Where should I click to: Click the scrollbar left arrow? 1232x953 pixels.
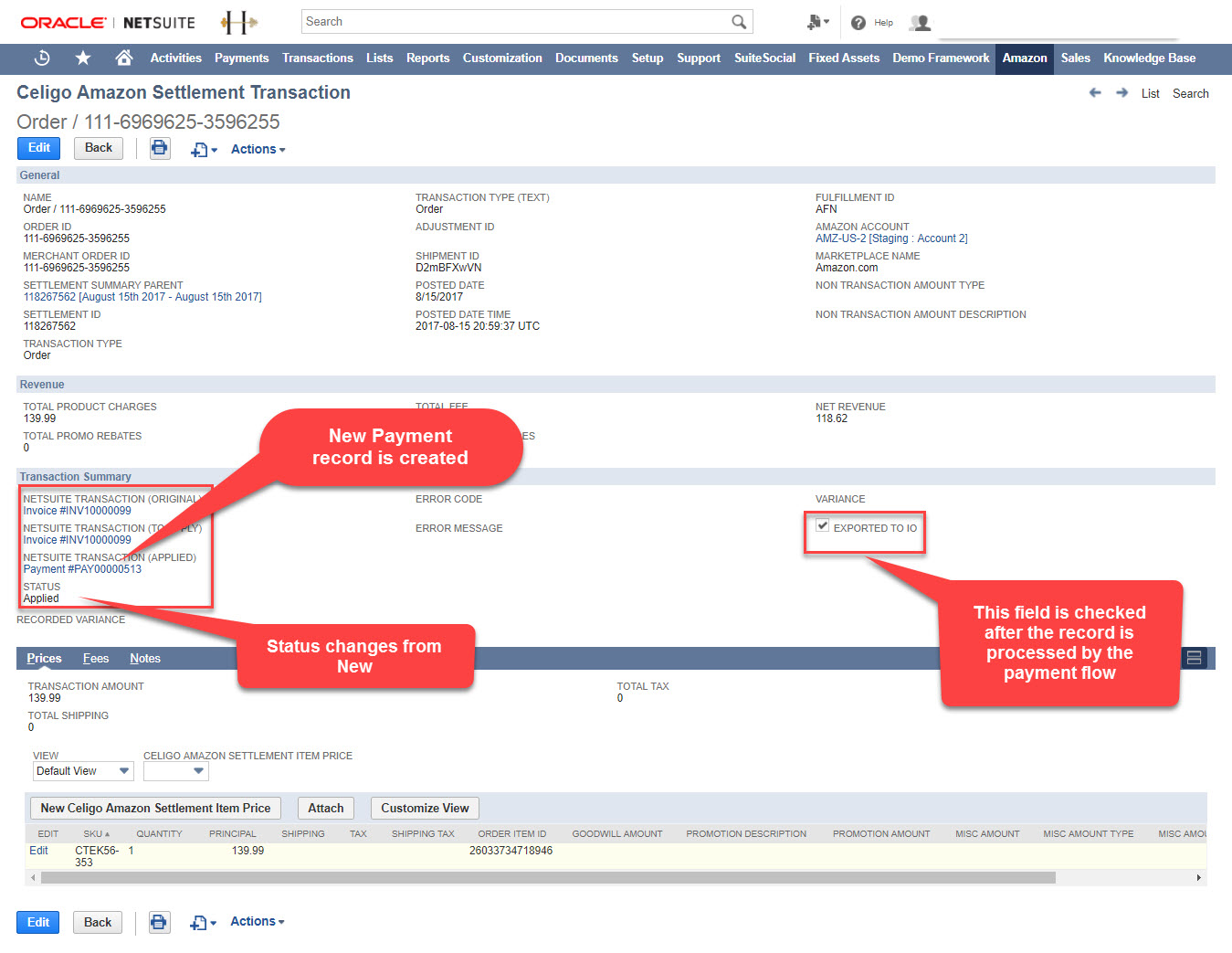(34, 877)
